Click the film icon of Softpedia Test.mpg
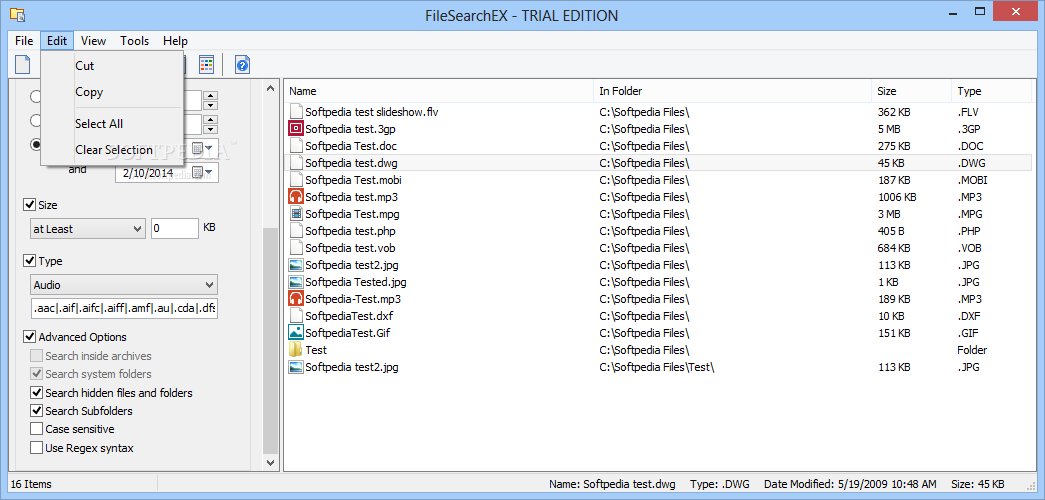 pos(296,214)
